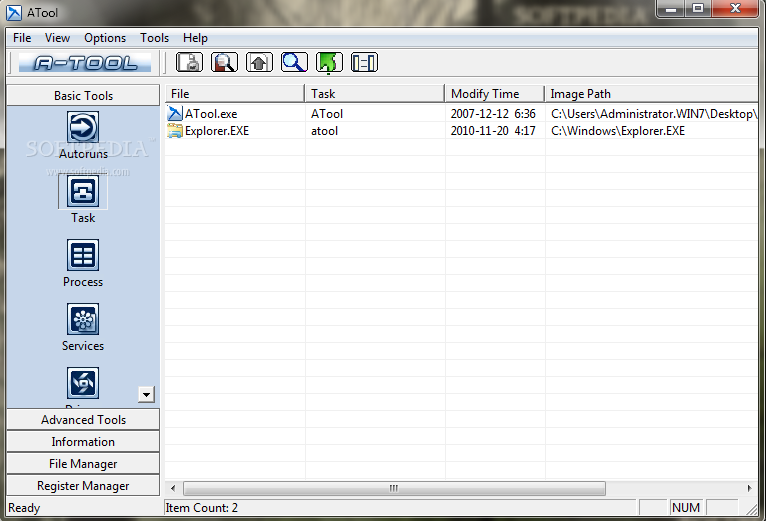The width and height of the screenshot is (766, 521).
Task: Close the ATool window
Action: pyautogui.click(x=735, y=8)
